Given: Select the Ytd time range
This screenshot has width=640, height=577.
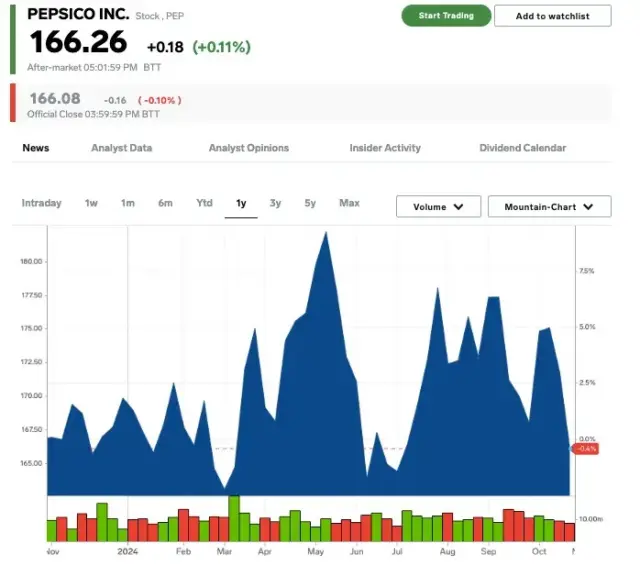Looking at the screenshot, I should pos(204,203).
